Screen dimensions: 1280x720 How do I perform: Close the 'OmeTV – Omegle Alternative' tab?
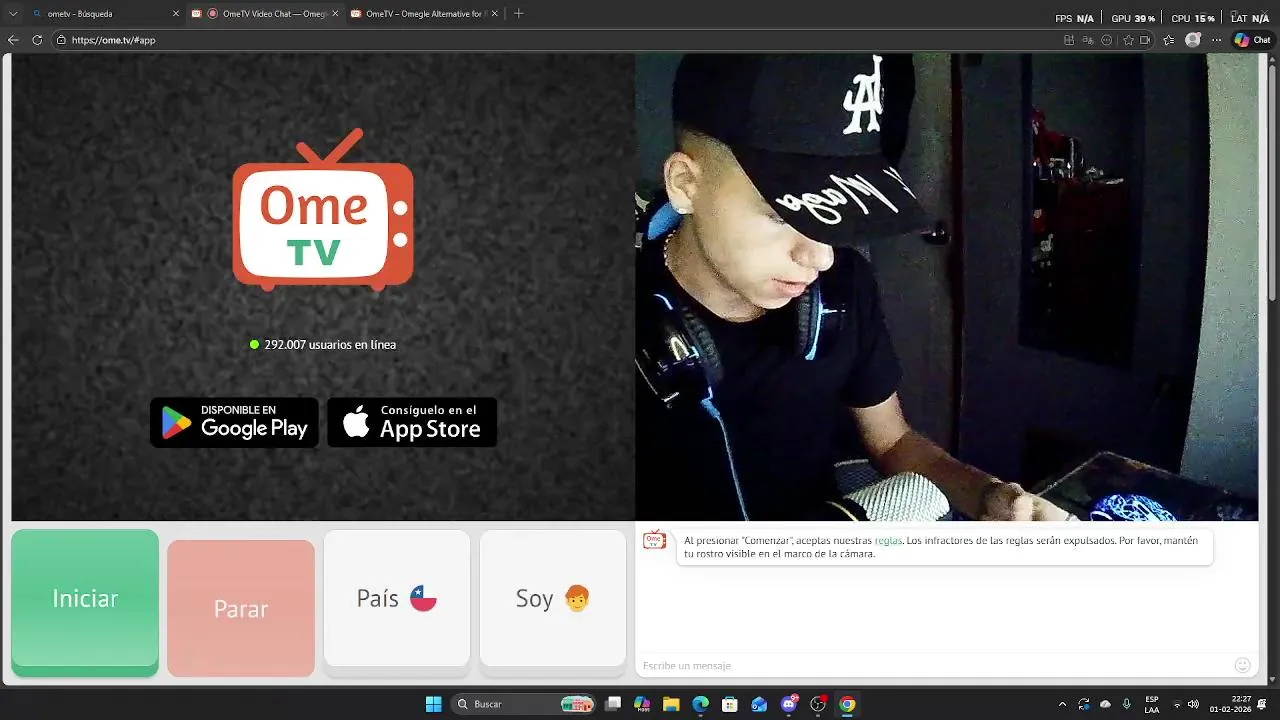(x=494, y=14)
